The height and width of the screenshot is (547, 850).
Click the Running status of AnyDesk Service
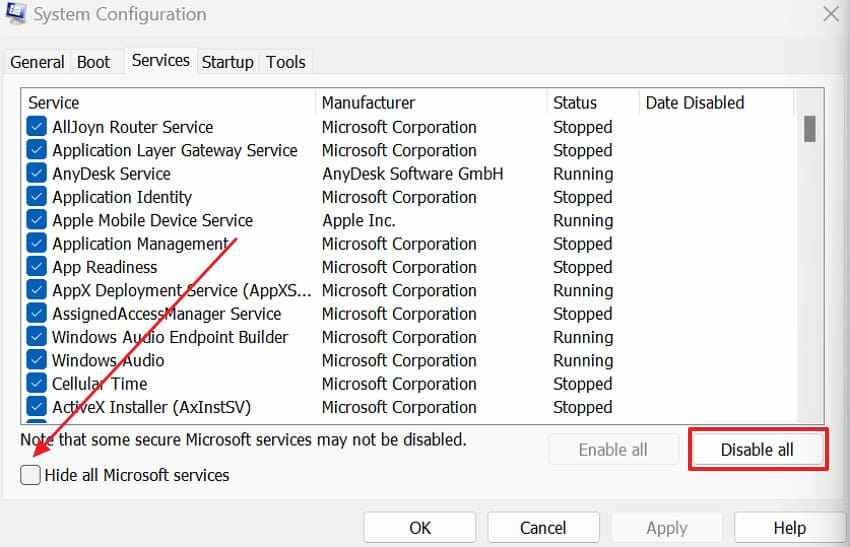(583, 173)
